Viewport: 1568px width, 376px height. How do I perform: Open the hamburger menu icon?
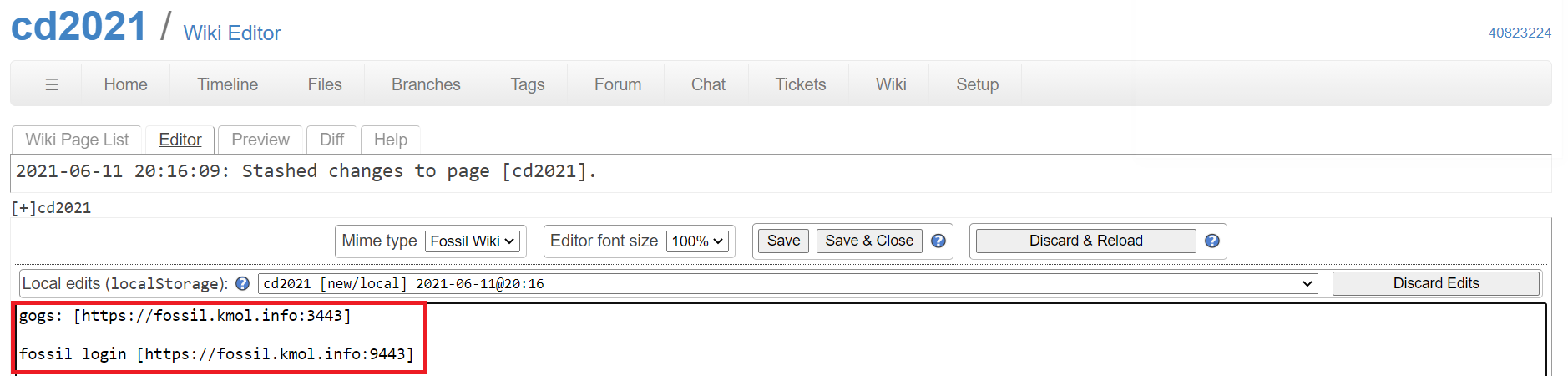tap(52, 84)
